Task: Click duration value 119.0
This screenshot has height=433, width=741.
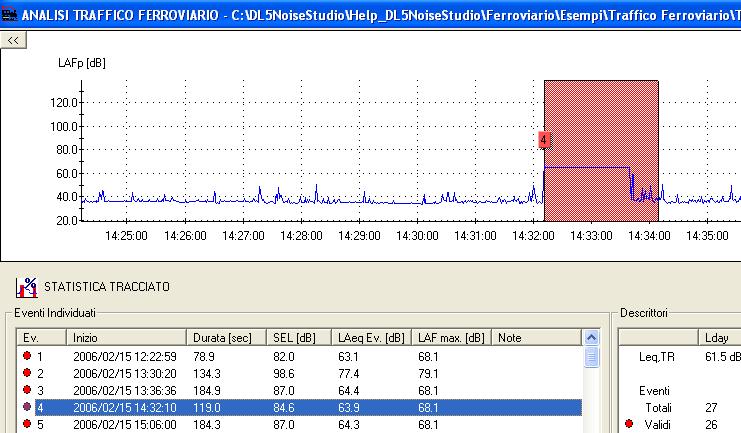Action: [207, 407]
